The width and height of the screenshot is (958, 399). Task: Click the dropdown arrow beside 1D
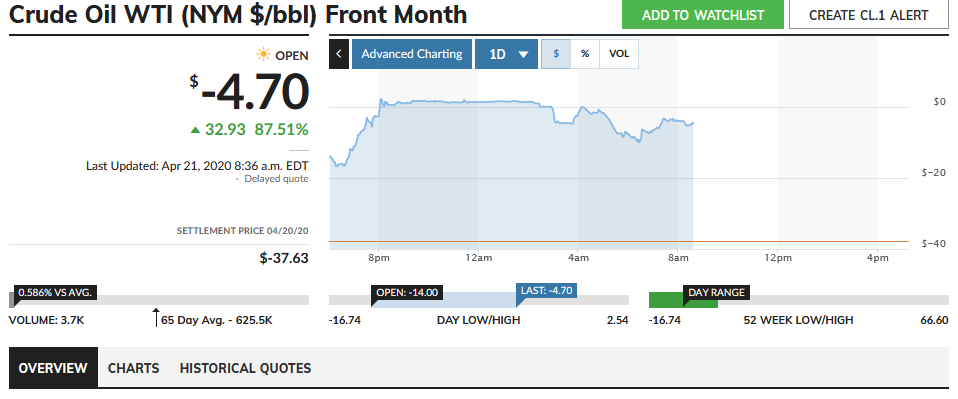[523, 54]
